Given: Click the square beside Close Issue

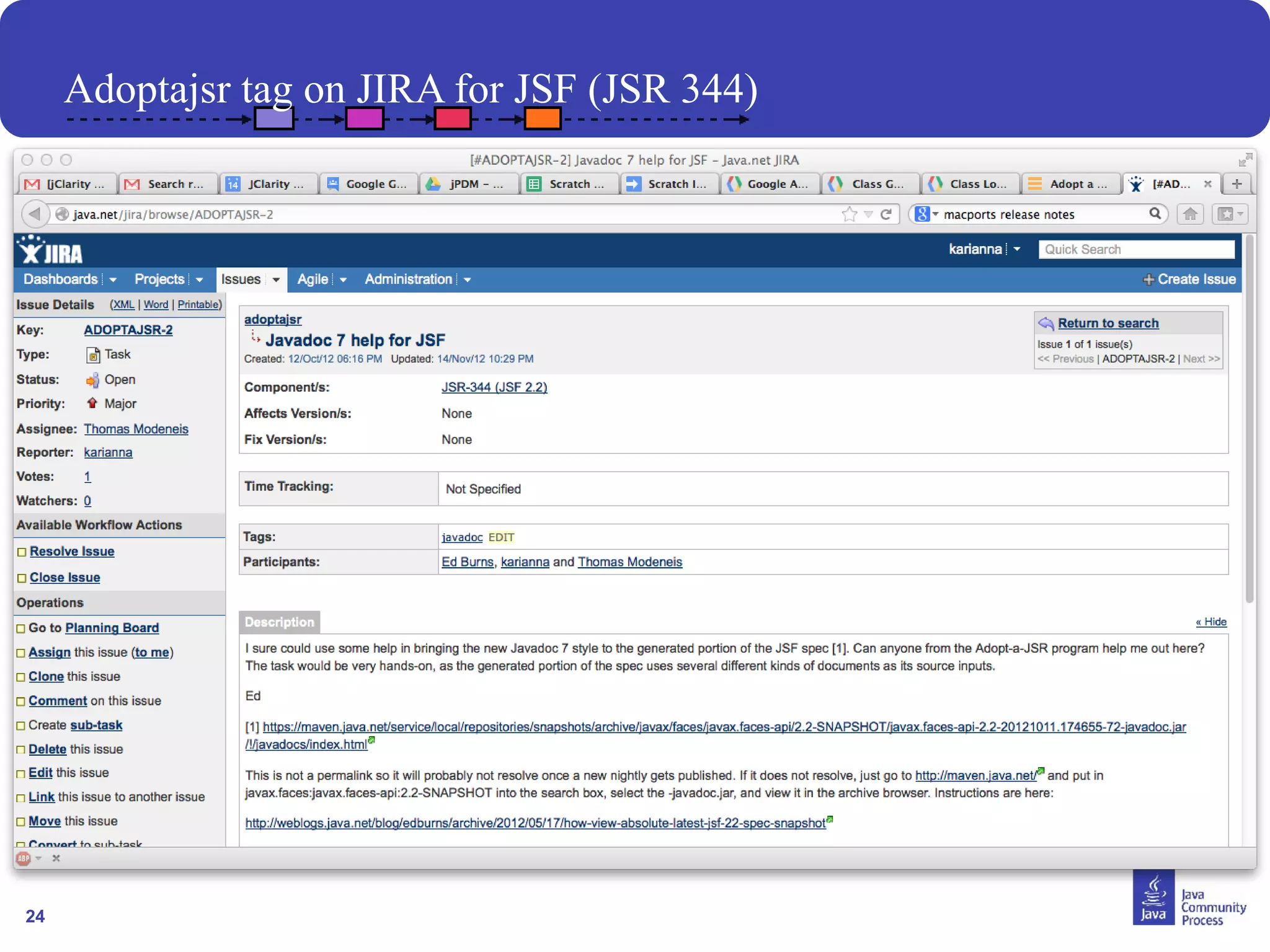Looking at the screenshot, I should (x=22, y=578).
